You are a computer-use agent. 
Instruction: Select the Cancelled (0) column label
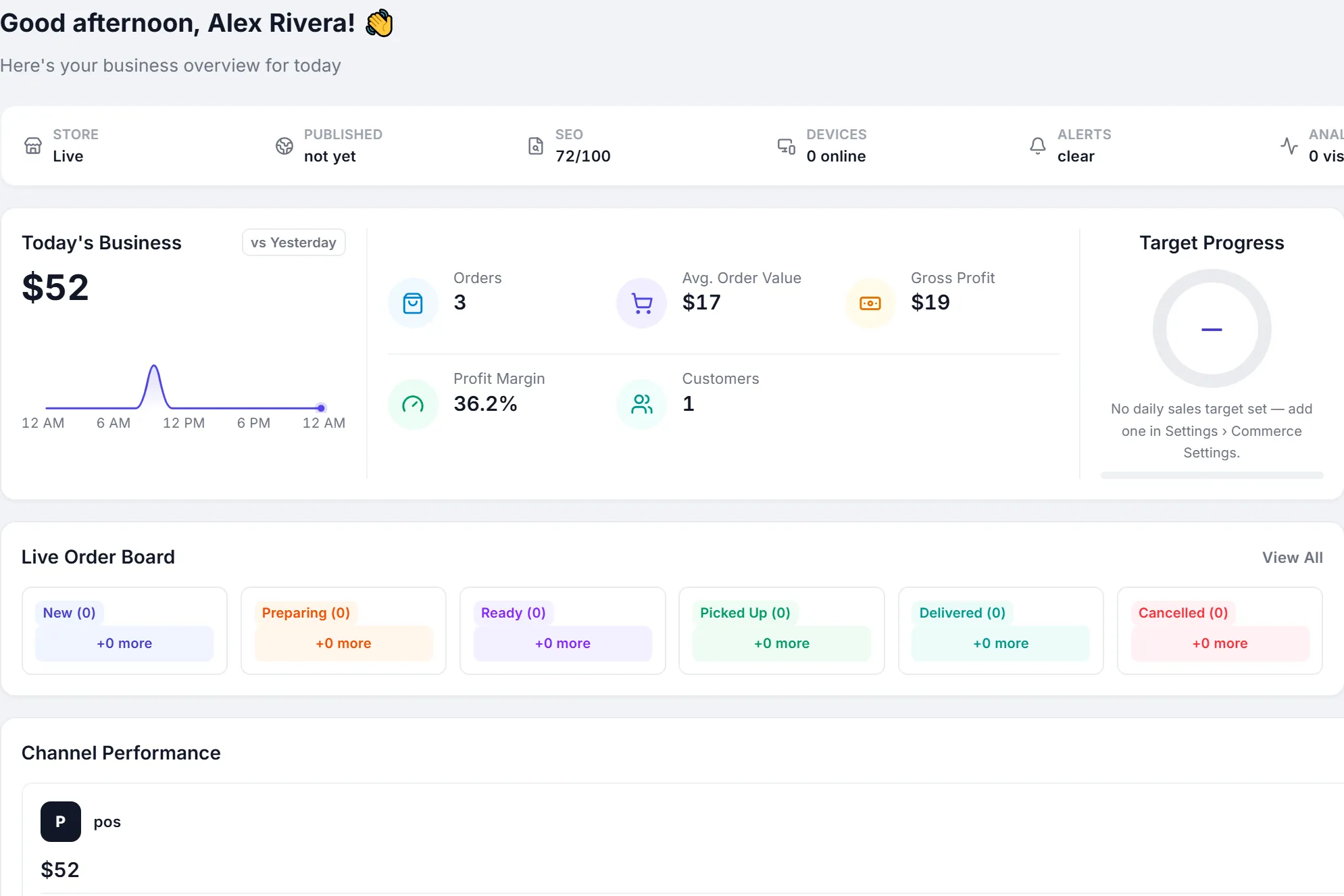click(x=1183, y=613)
